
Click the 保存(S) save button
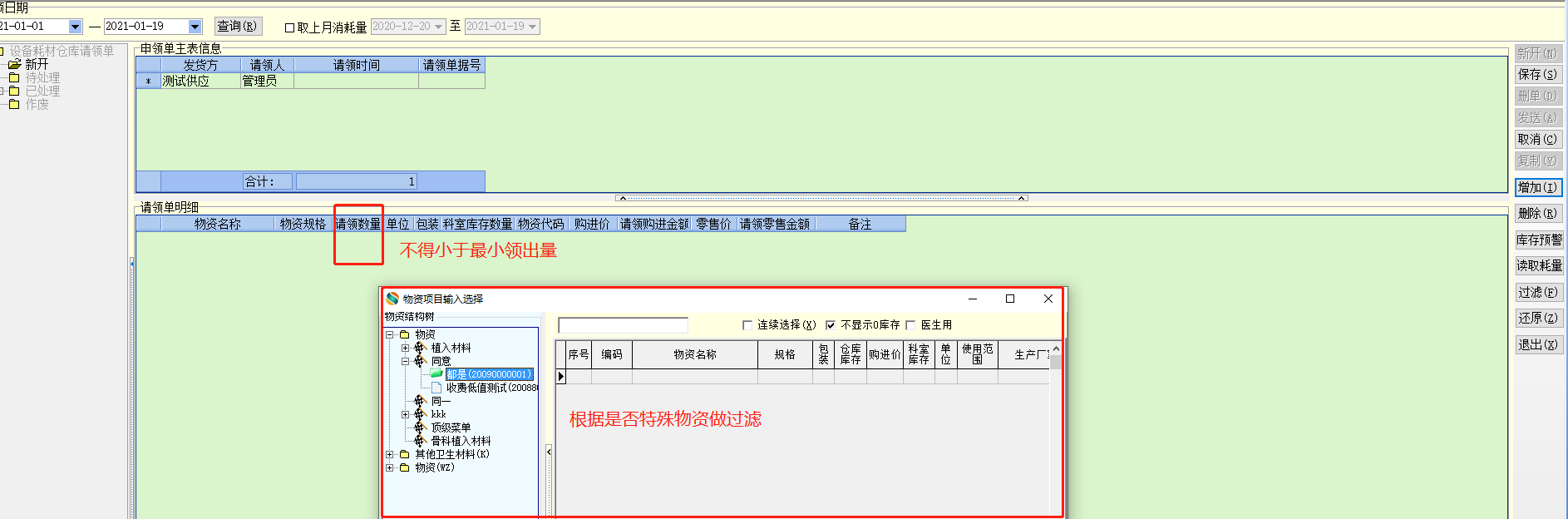coord(1538,74)
